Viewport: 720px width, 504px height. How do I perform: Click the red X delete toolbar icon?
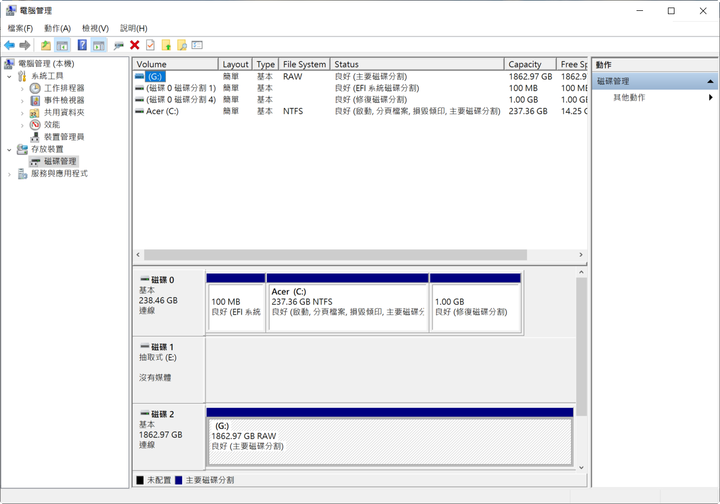coord(135,45)
